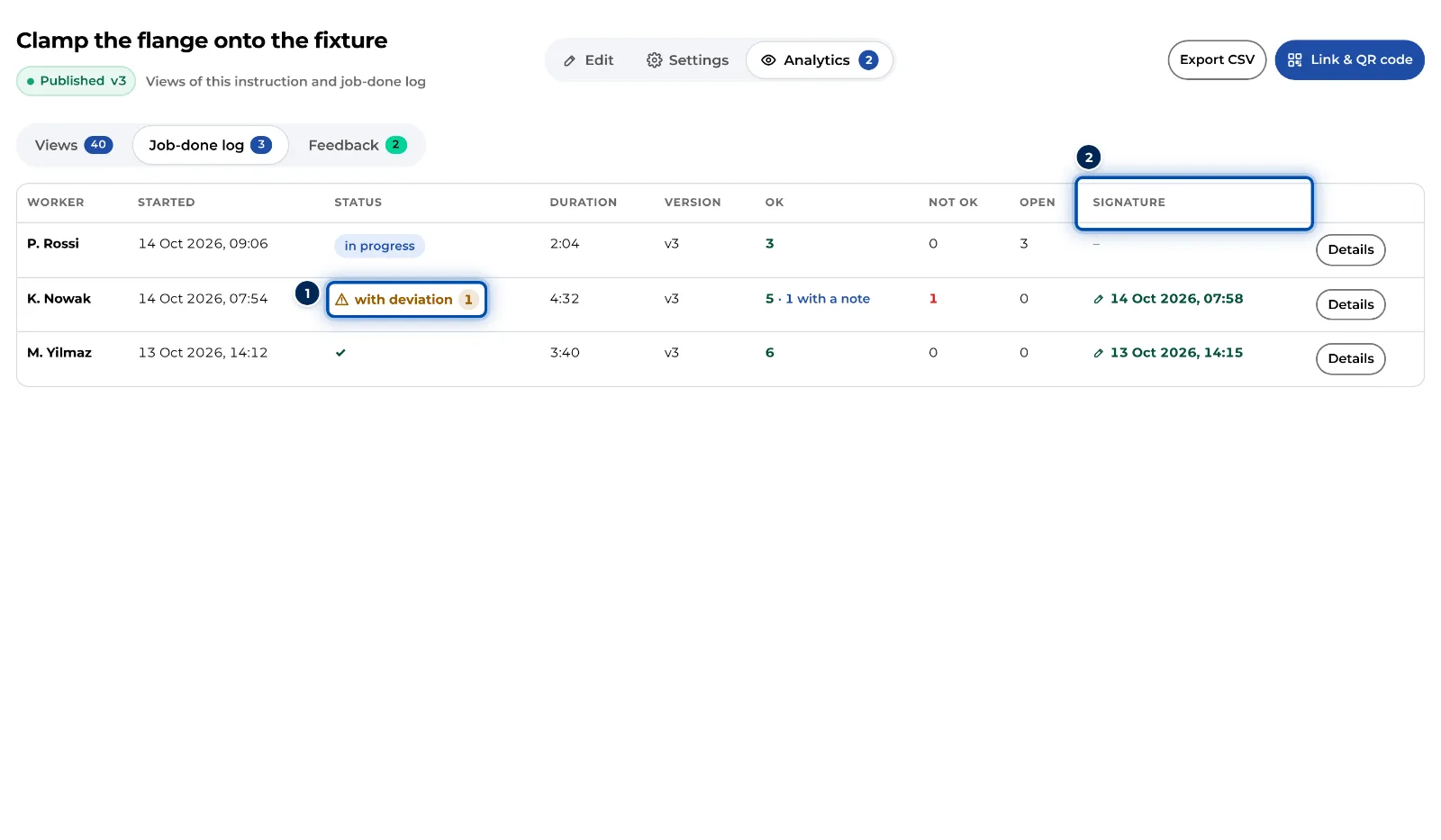Click the worker name P. Rossi

(53, 244)
